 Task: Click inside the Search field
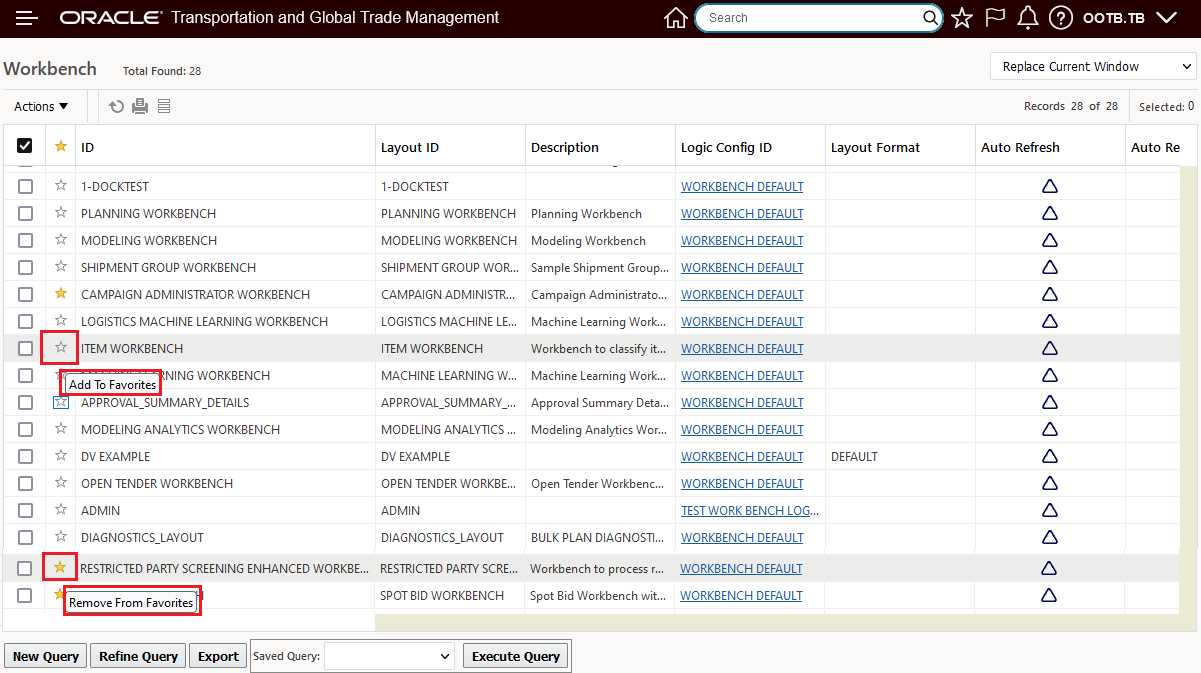(810, 17)
